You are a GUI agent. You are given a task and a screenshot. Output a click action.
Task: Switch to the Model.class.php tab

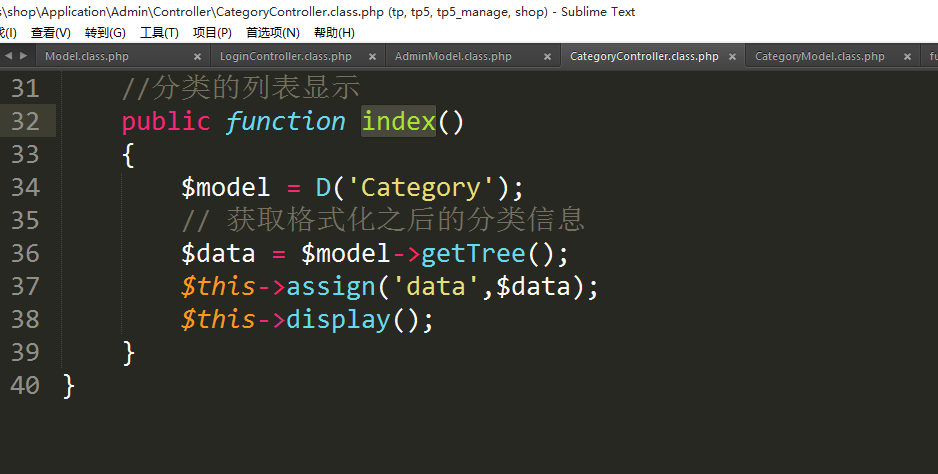87,57
